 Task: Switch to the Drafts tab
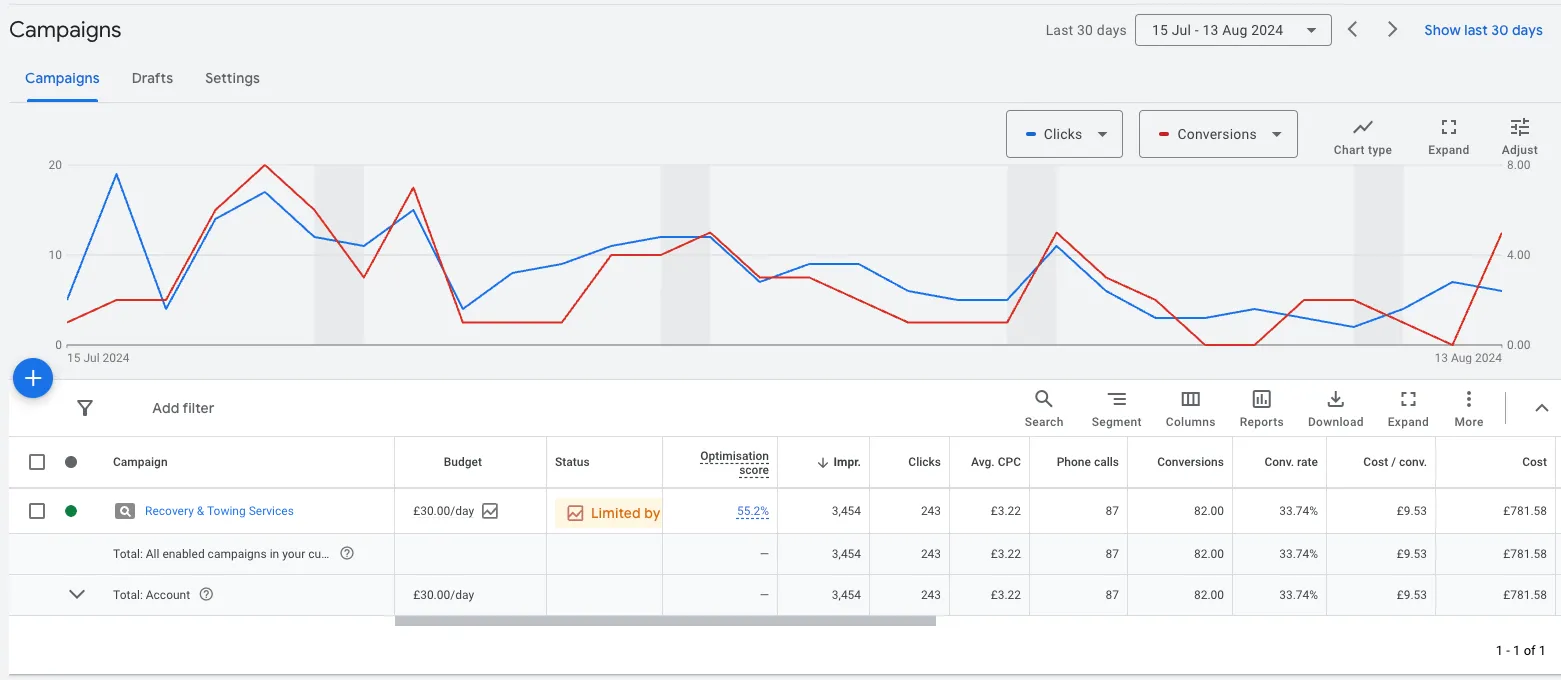(152, 78)
